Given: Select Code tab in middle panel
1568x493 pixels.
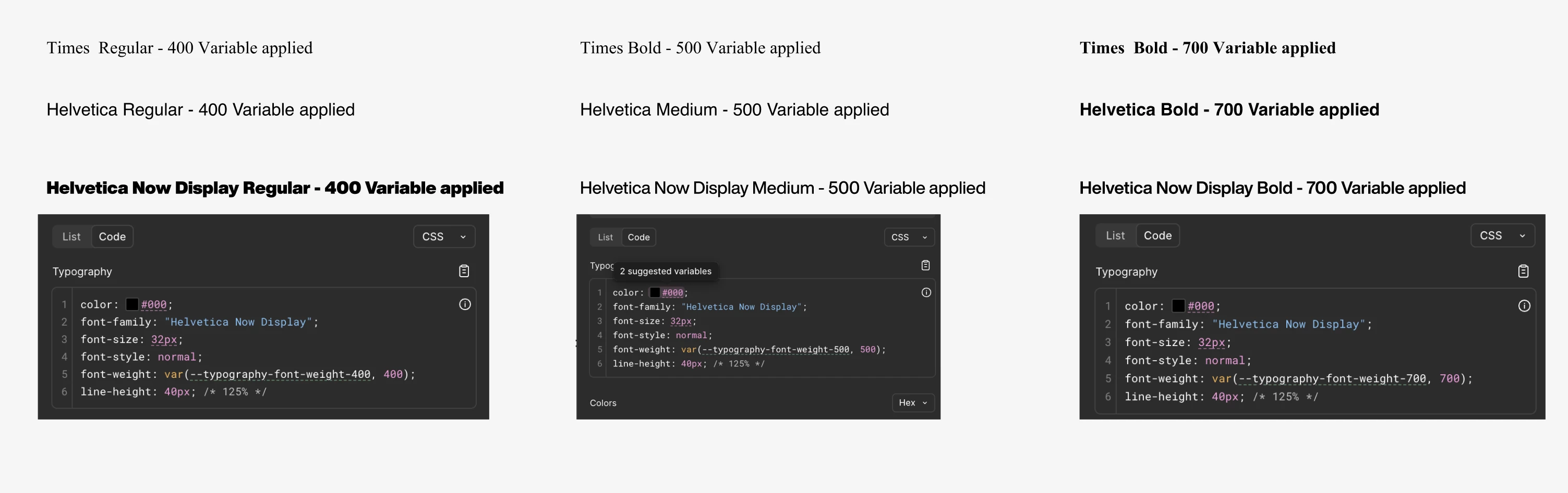Looking at the screenshot, I should tap(638, 237).
